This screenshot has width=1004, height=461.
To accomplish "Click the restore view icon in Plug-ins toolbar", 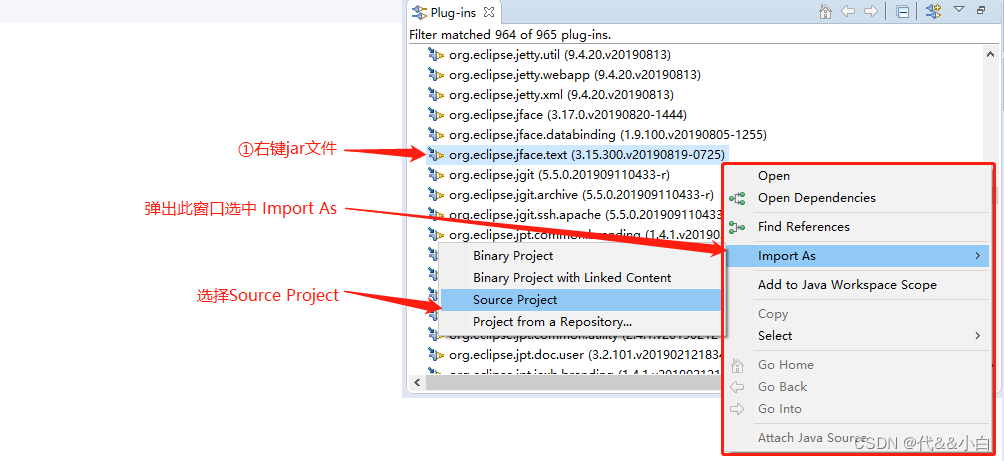I will tap(981, 10).
